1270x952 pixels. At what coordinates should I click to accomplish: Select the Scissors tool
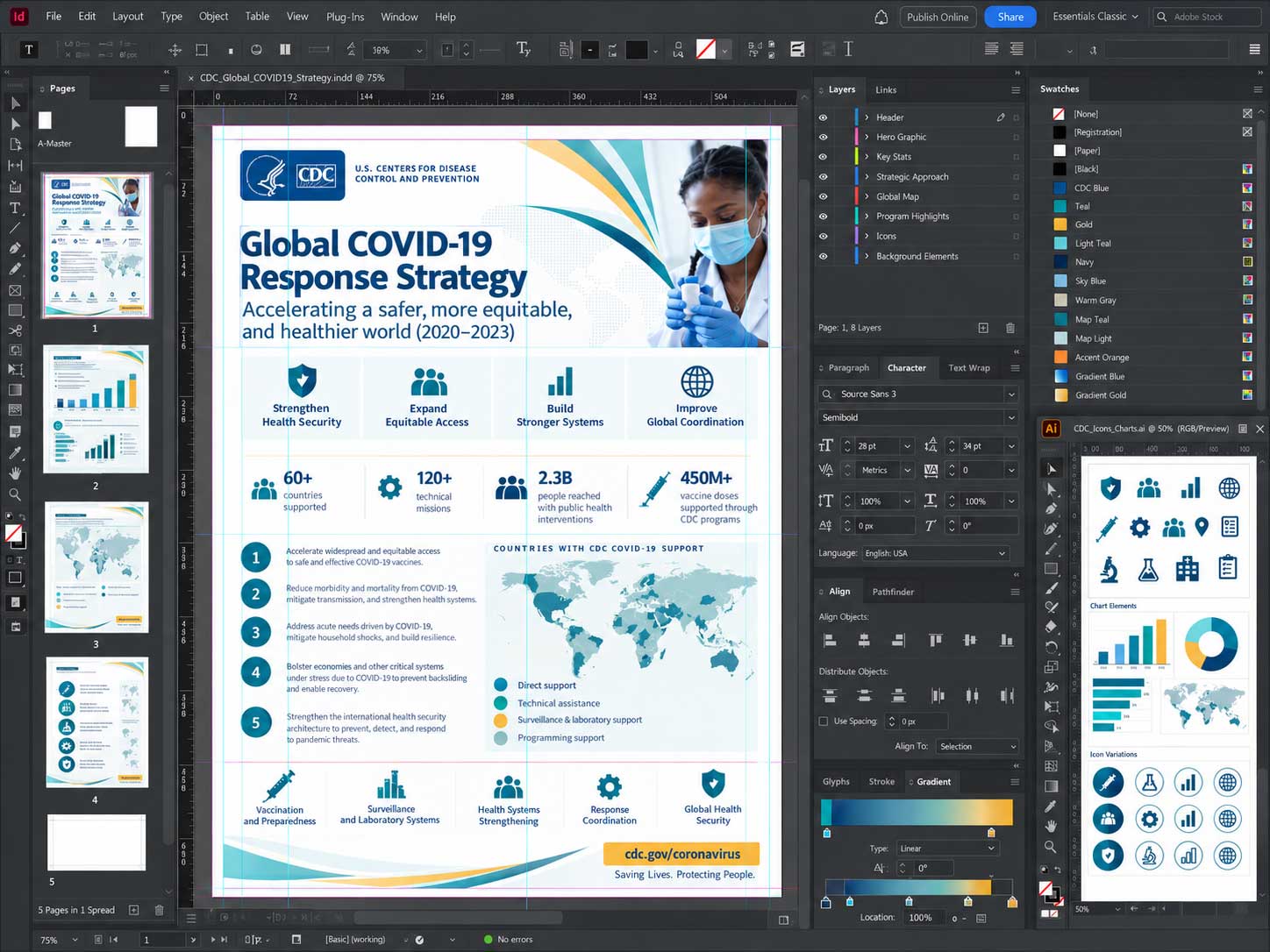tap(15, 330)
